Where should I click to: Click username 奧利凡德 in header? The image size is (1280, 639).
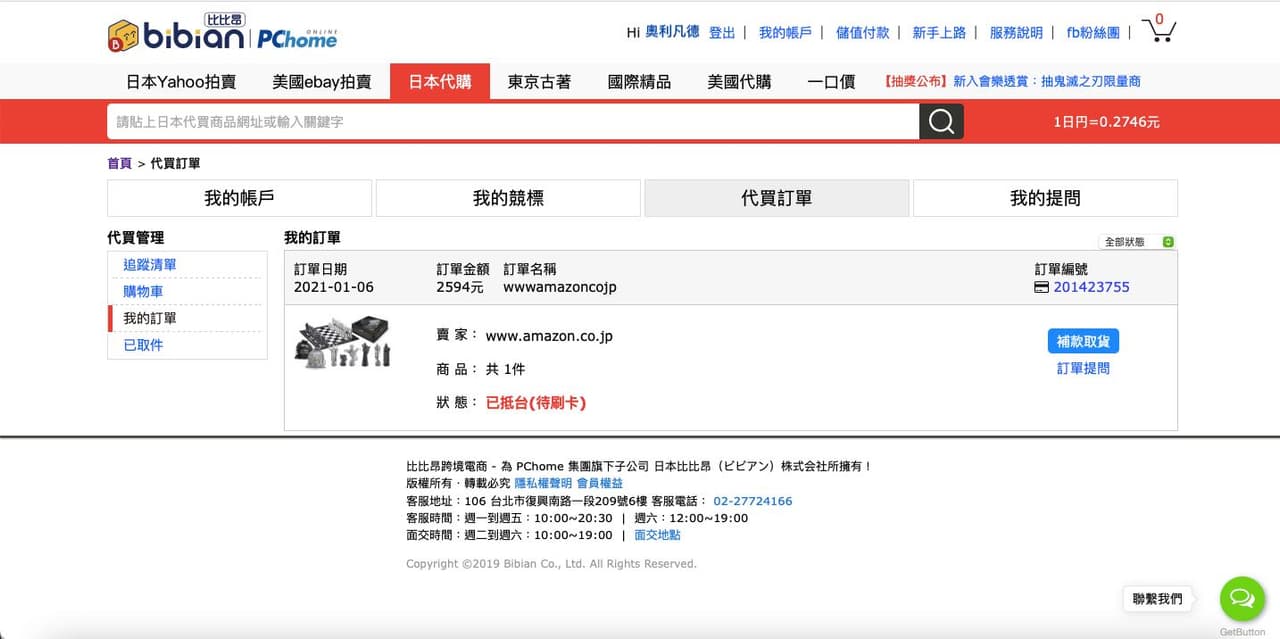pos(672,32)
